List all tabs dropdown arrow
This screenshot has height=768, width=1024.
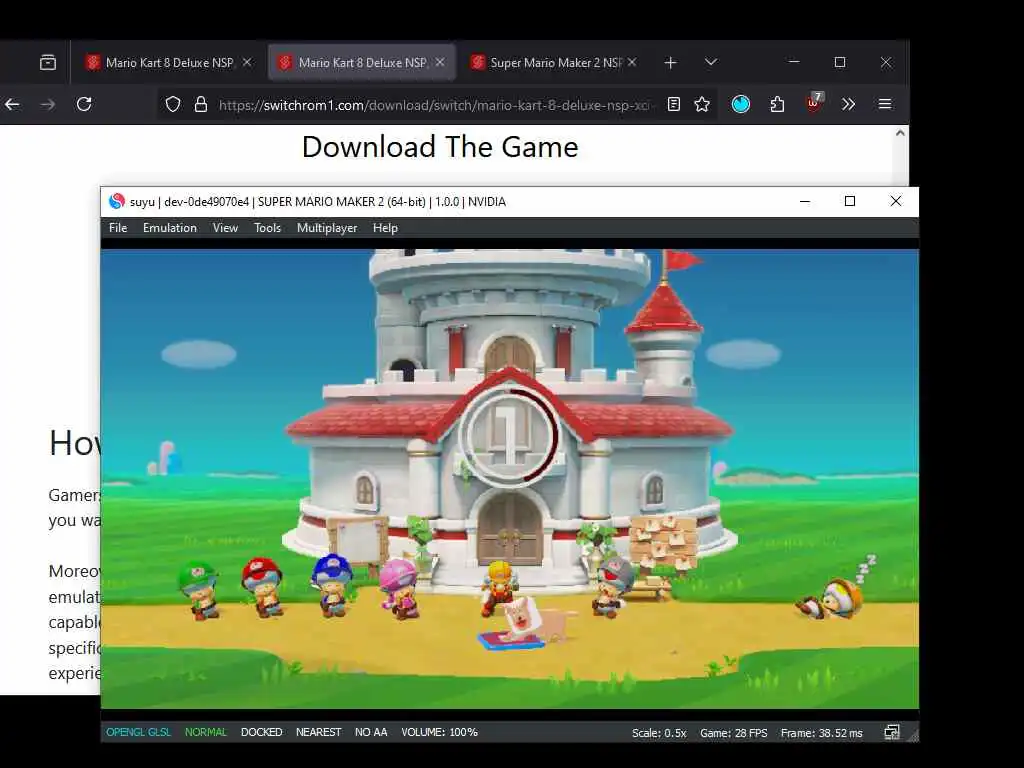click(711, 62)
